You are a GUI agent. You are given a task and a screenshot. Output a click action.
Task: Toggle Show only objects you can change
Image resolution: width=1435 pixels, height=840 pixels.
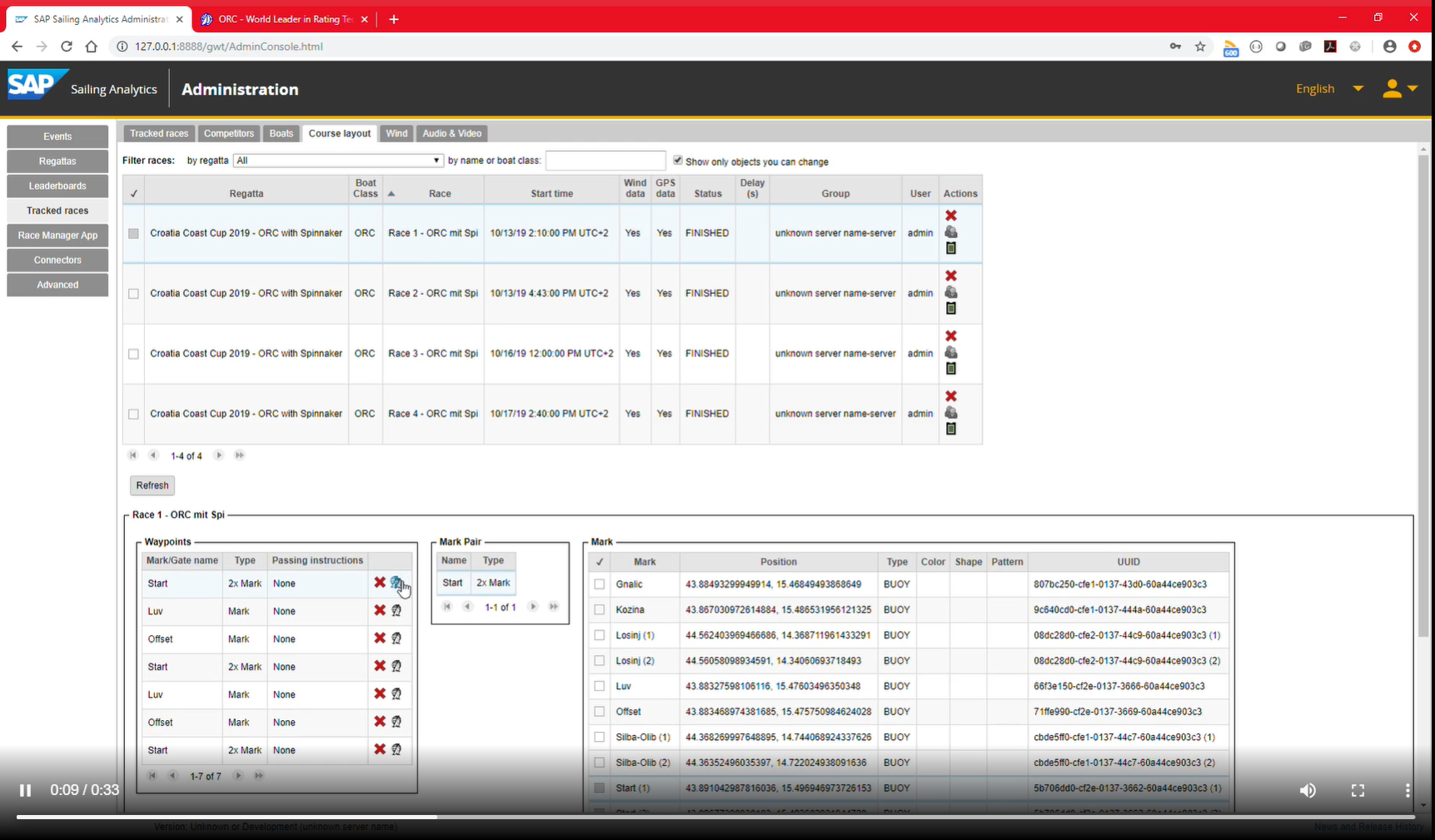678,161
